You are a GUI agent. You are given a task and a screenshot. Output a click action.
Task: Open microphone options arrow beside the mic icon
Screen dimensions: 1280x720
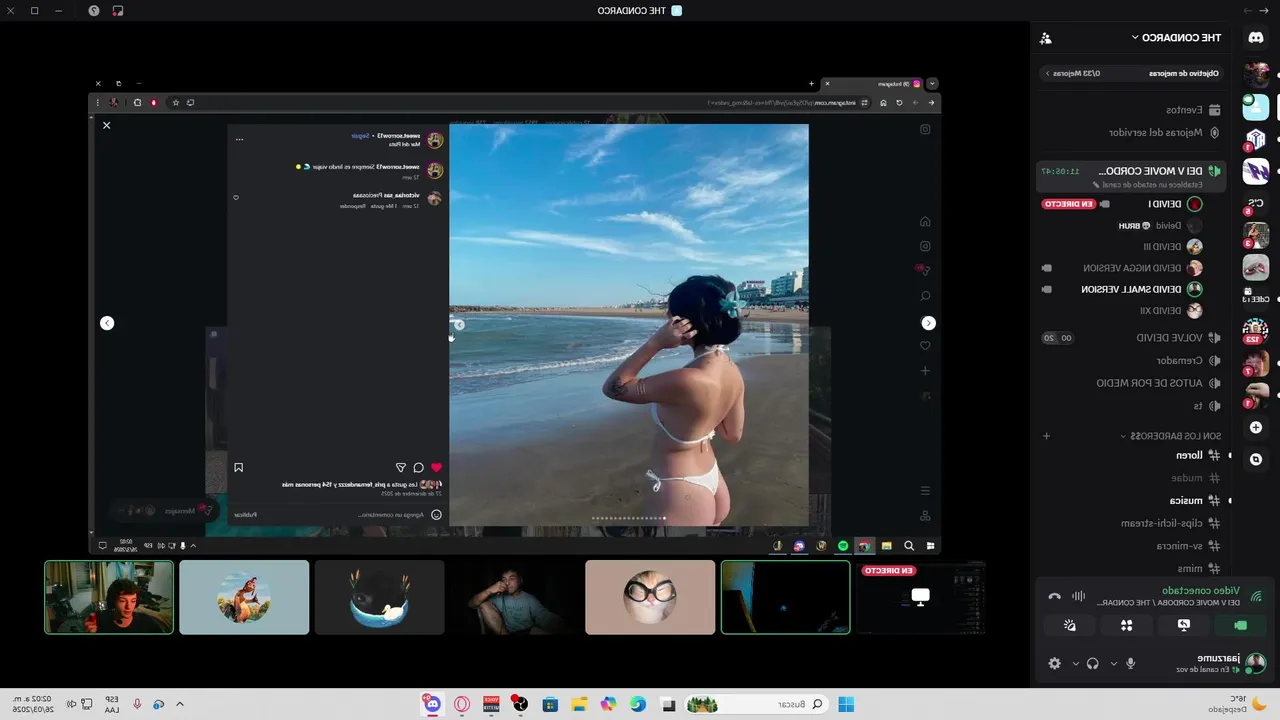tap(1114, 663)
